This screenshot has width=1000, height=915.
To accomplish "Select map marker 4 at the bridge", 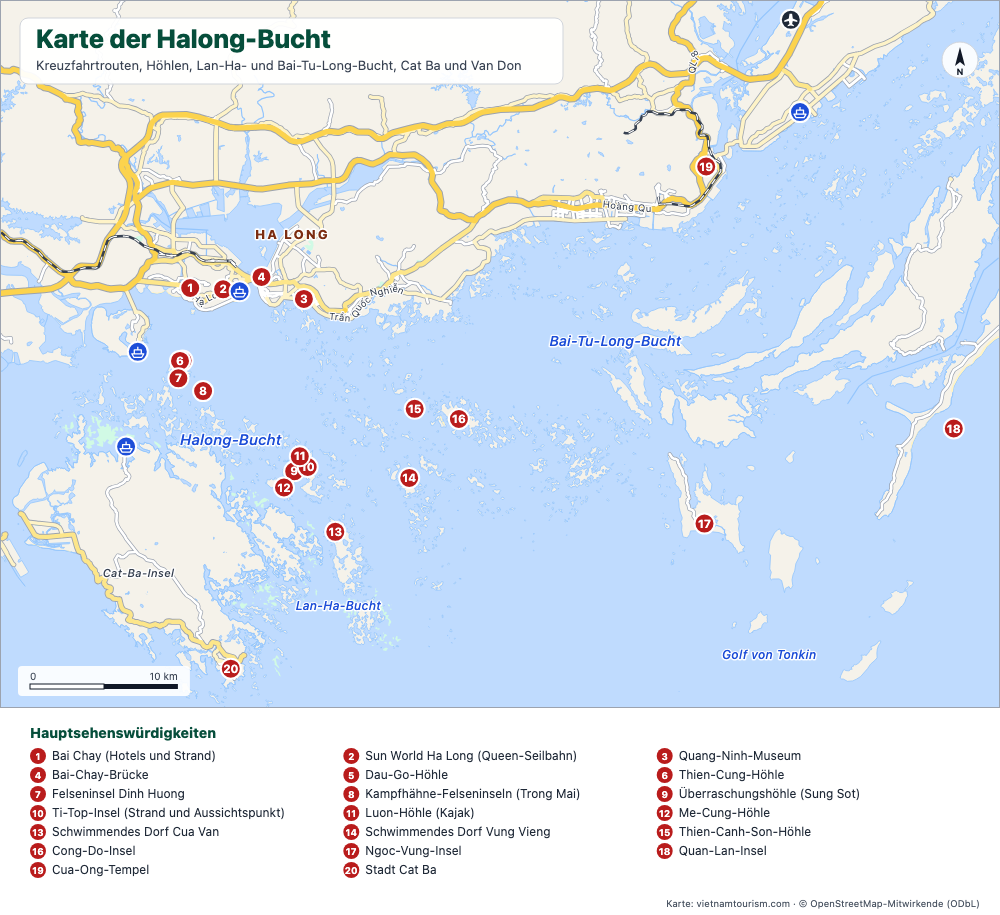I will (x=261, y=277).
